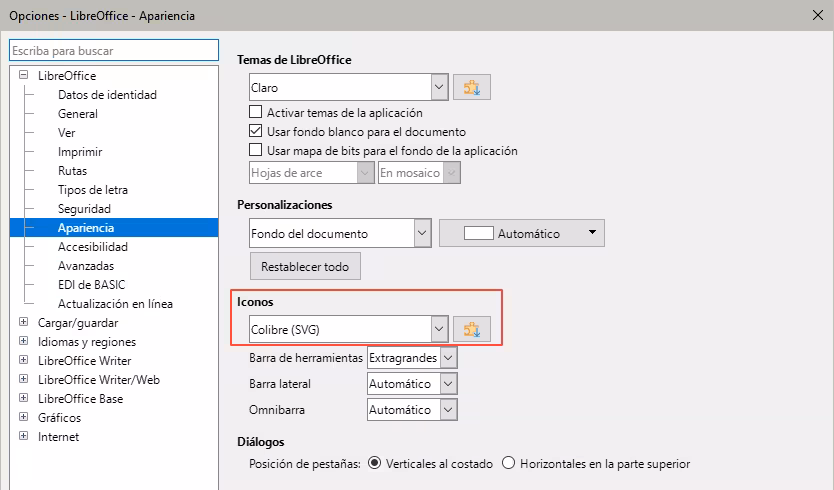The image size is (834, 490).
Task: Select Ver in the options tree
Action: pos(66,132)
